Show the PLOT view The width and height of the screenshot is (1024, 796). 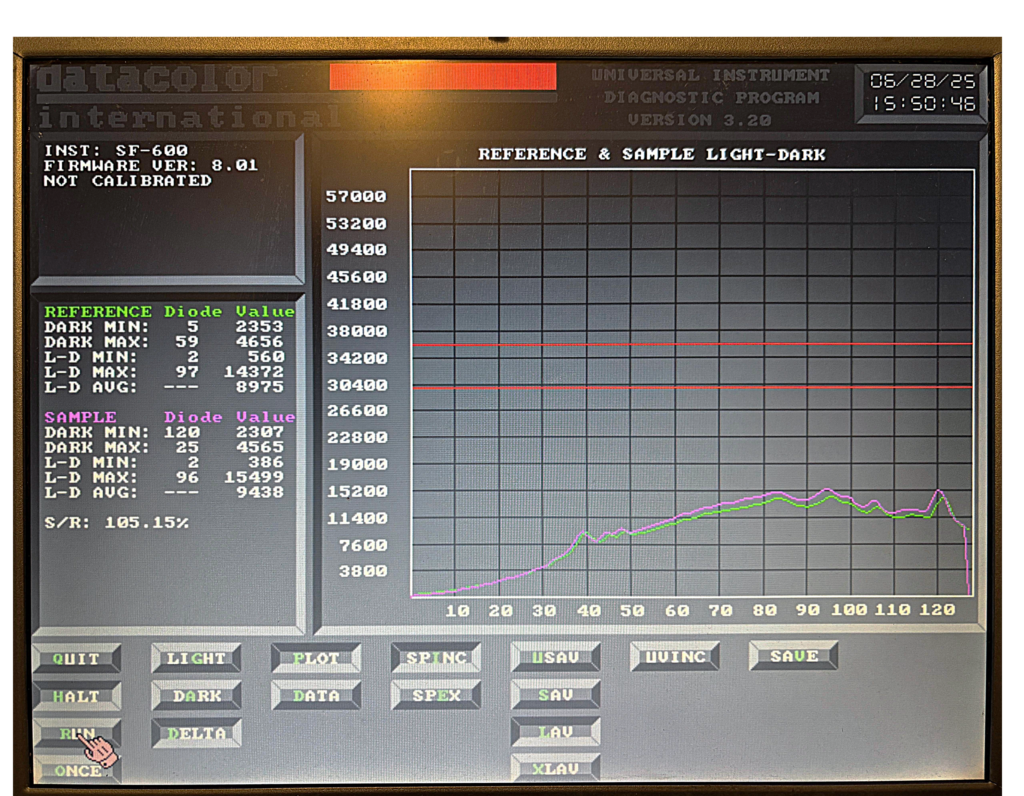(x=316, y=658)
